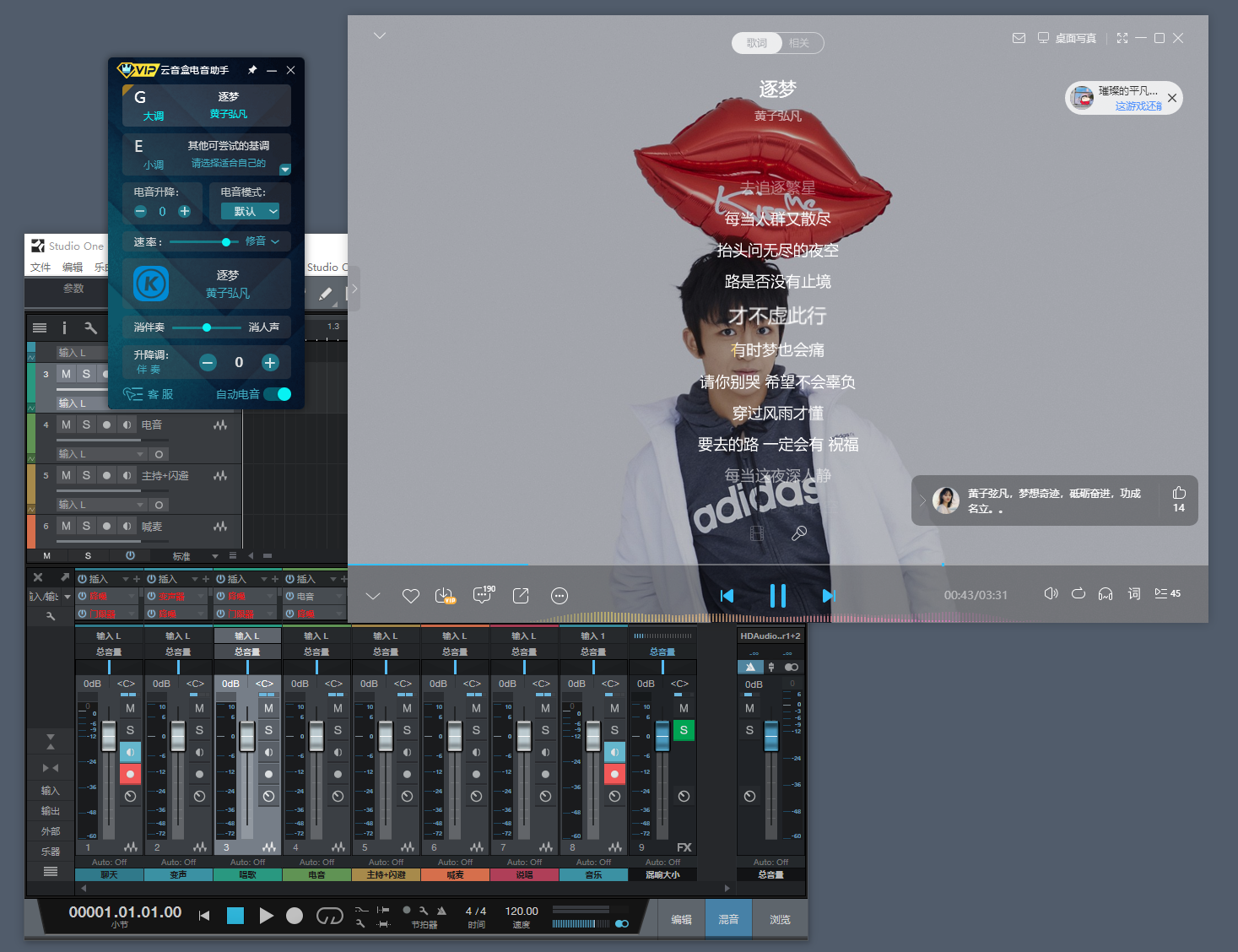Open the 浏览 tab in Studio One

click(780, 919)
